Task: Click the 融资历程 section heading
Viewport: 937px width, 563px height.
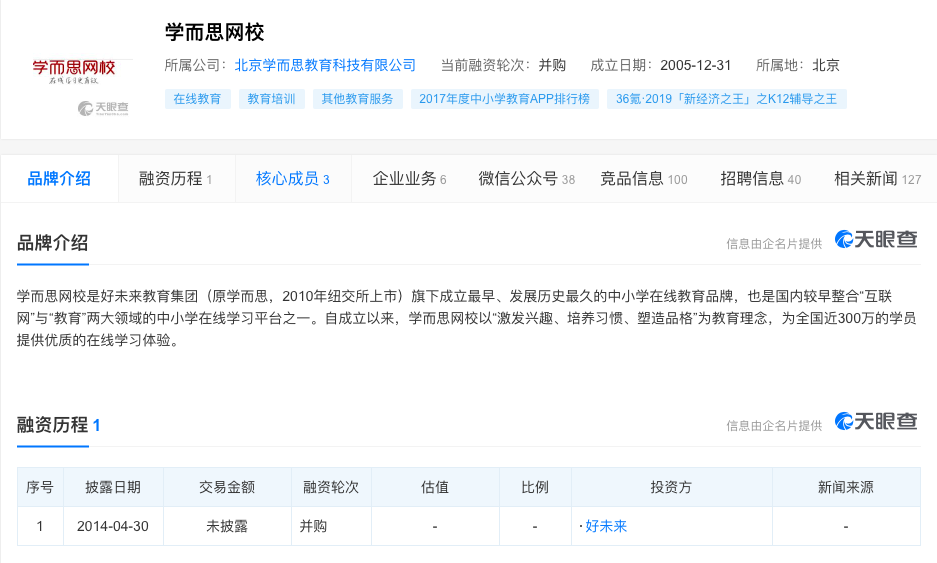Action: tap(53, 425)
